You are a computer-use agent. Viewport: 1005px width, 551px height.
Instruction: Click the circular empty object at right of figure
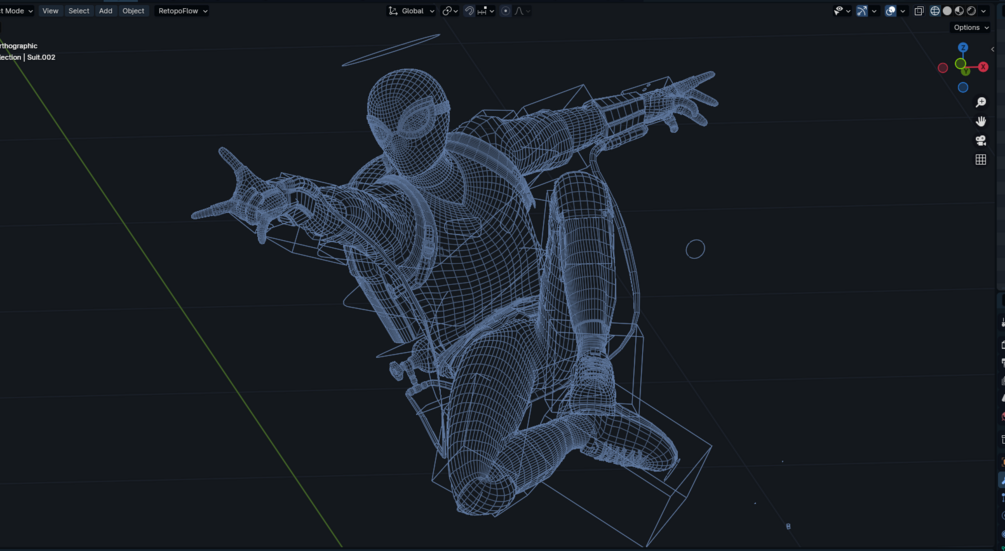[695, 249]
